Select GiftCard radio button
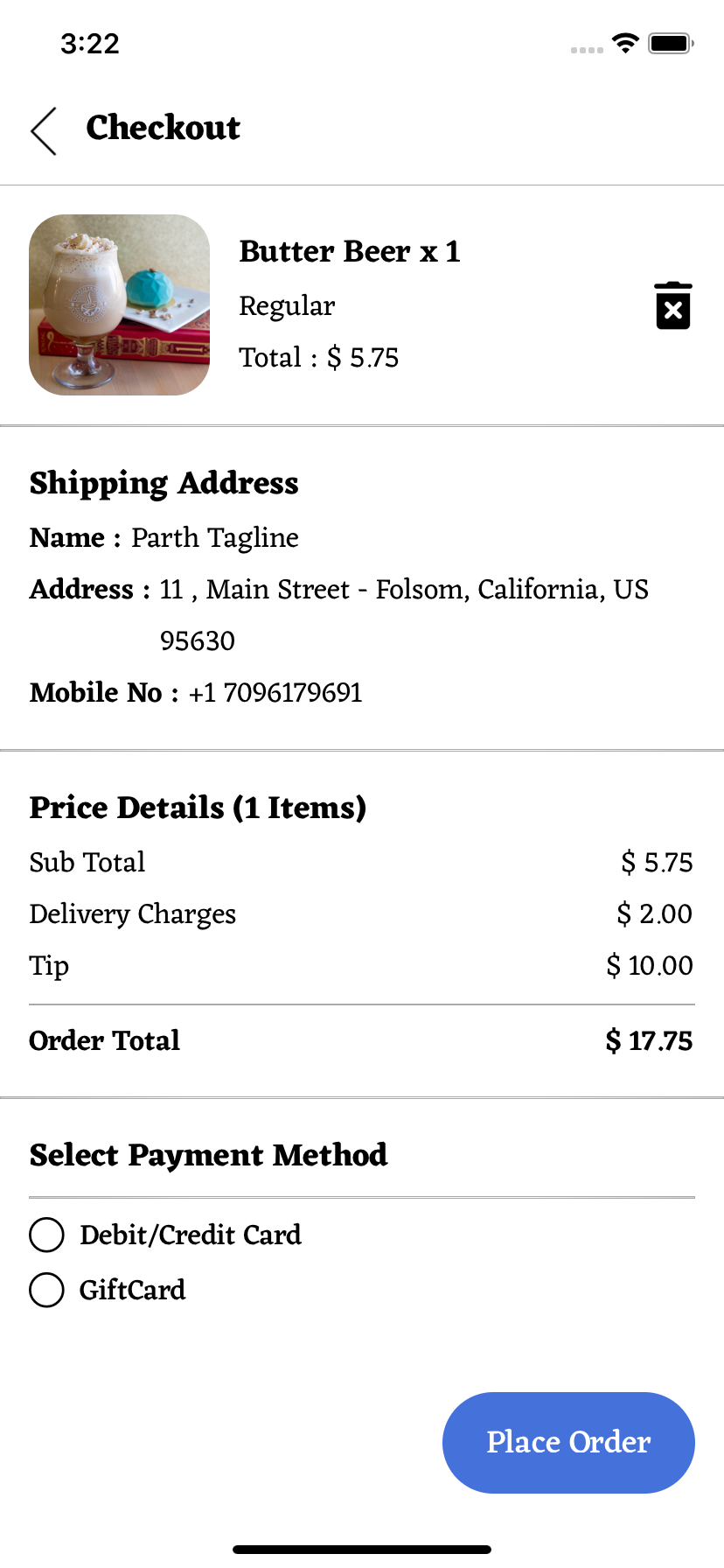The height and width of the screenshot is (1568, 724). (x=47, y=1290)
